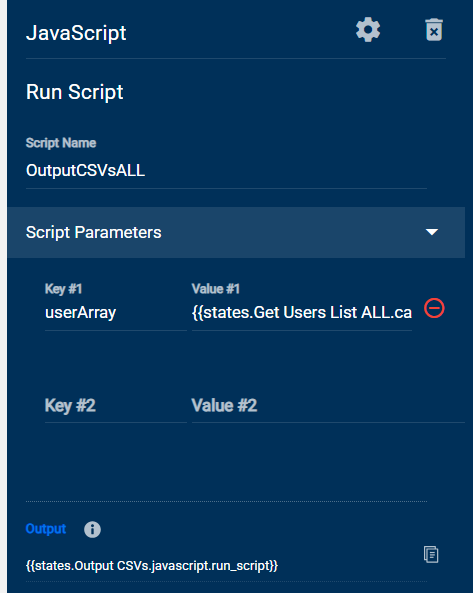Click the JavaScript panel title
This screenshot has width=473, height=593.
pyautogui.click(x=76, y=33)
